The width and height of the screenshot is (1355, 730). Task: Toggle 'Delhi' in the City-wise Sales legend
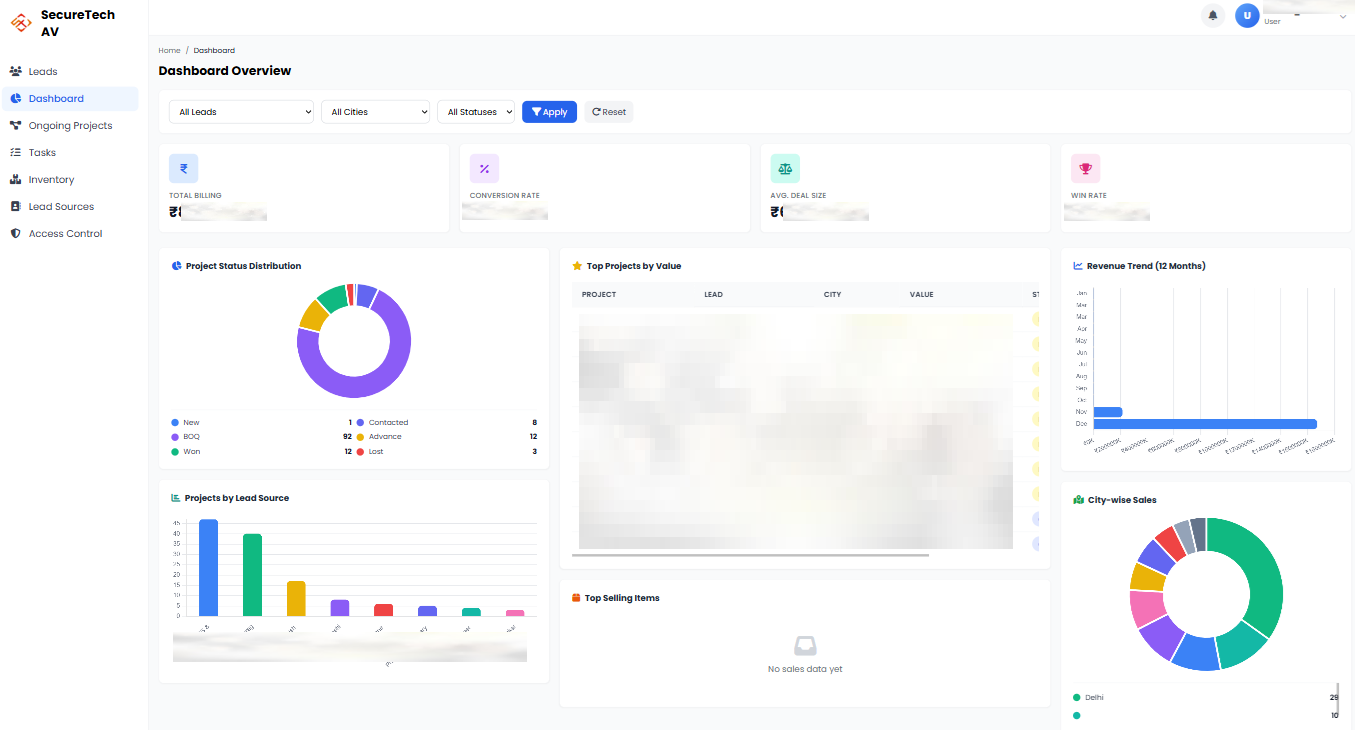(1089, 697)
